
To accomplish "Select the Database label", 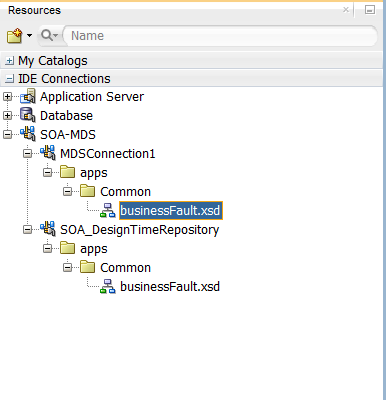I will [66, 116].
